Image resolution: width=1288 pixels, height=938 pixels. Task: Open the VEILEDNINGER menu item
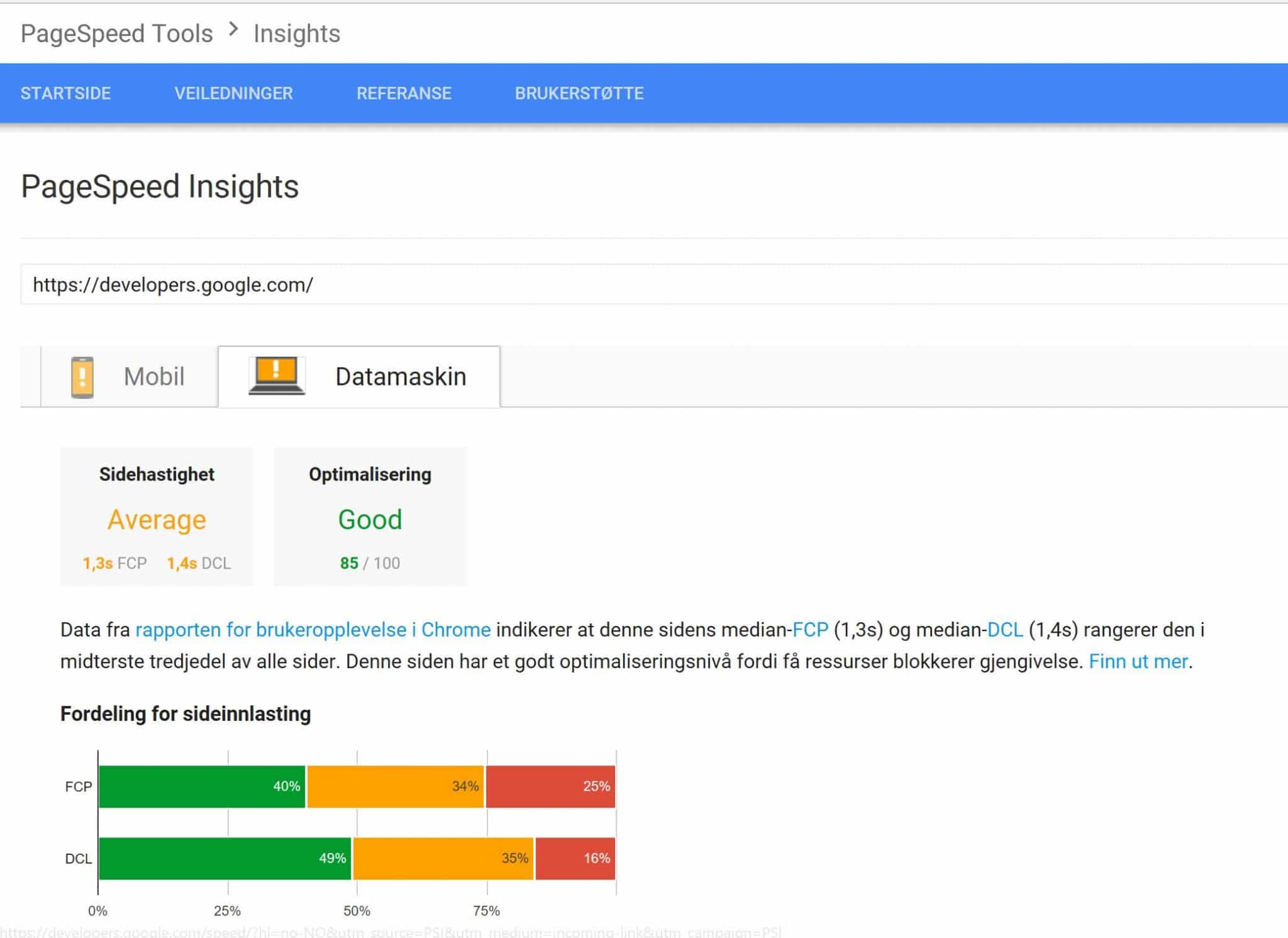click(233, 93)
